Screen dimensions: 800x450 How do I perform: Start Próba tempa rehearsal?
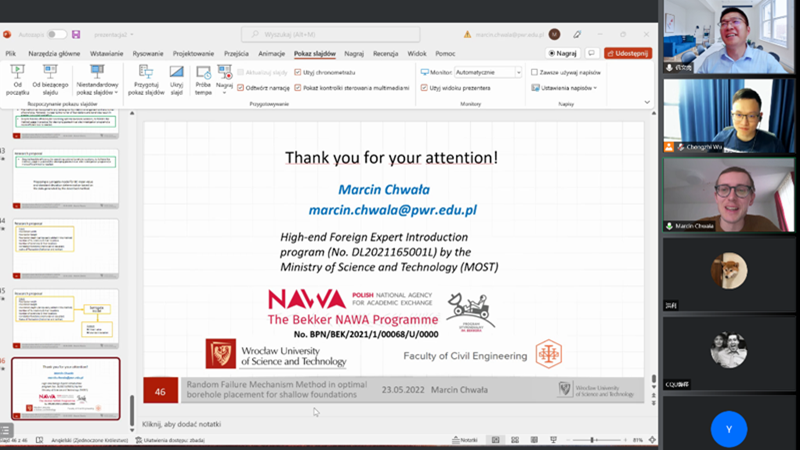[x=203, y=80]
